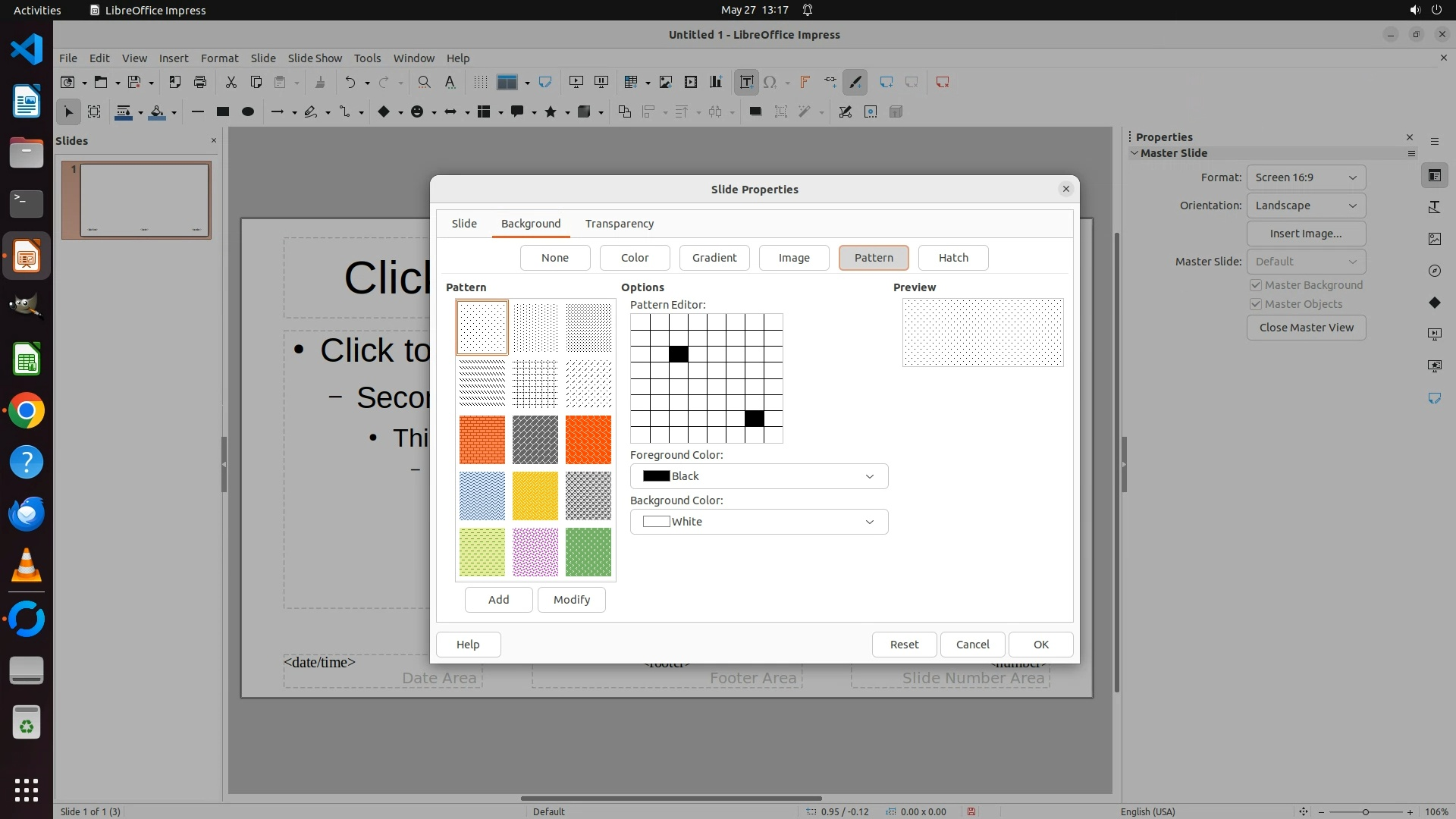Click the Modify pattern button

[571, 600]
